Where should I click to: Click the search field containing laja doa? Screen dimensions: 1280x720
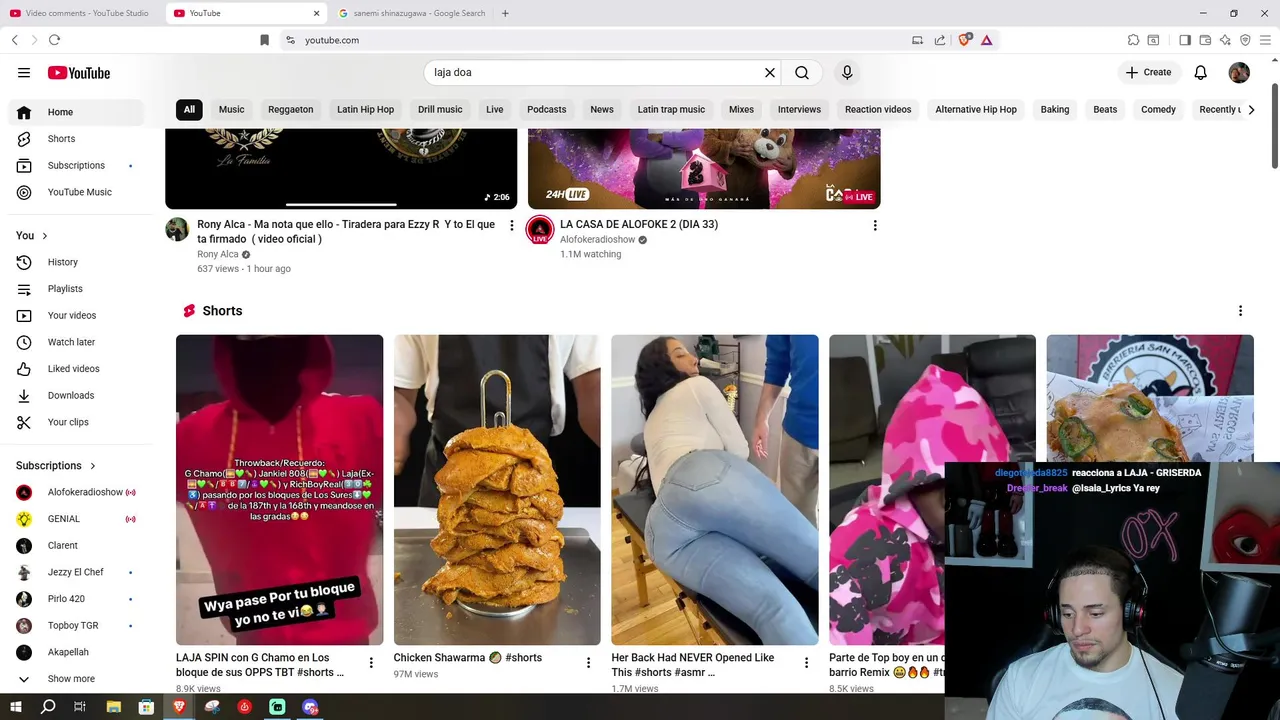click(595, 72)
